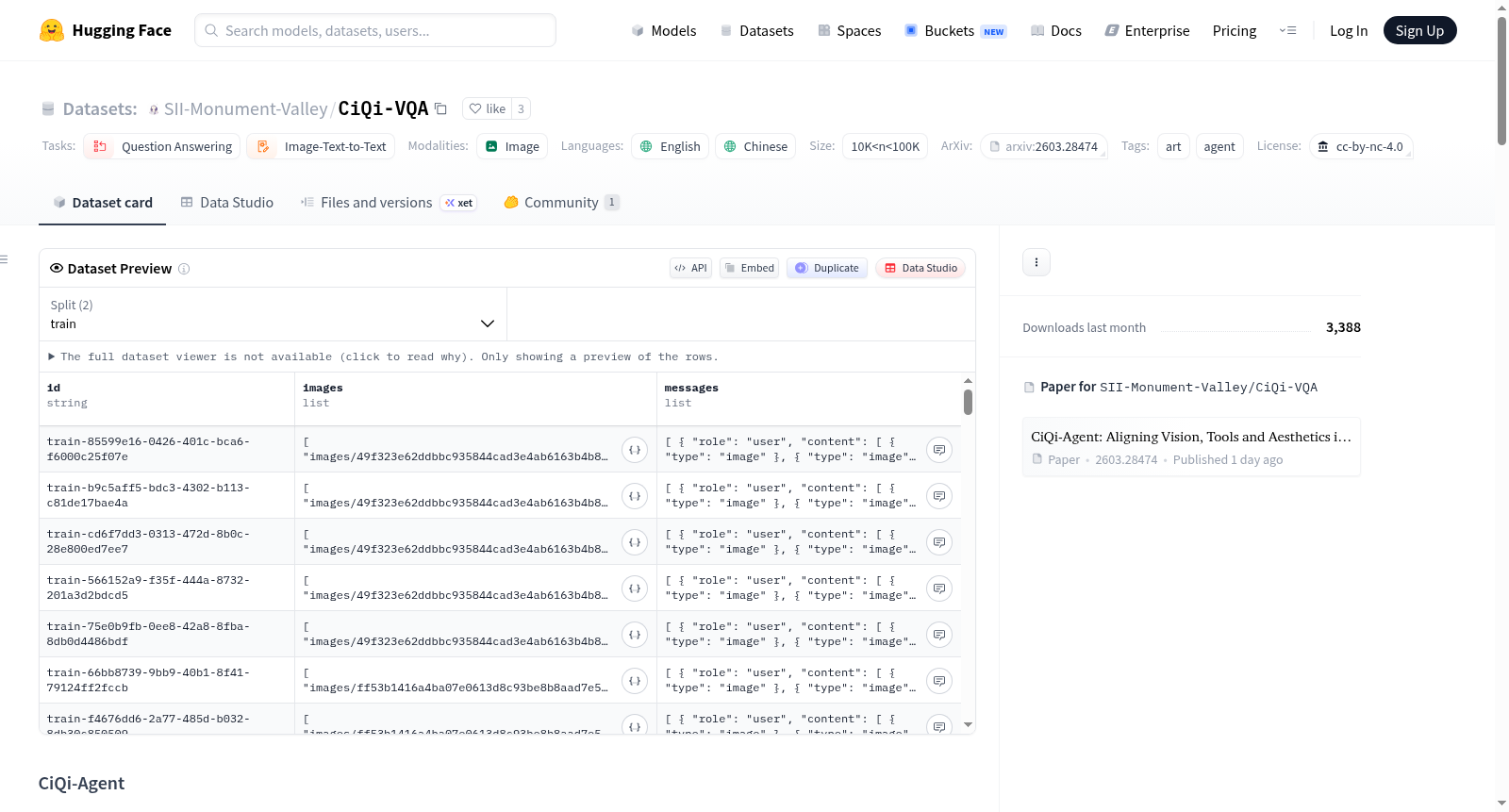The height and width of the screenshot is (812, 1509).
Task: Open the CiQi-Agent paper card
Action: [1191, 447]
